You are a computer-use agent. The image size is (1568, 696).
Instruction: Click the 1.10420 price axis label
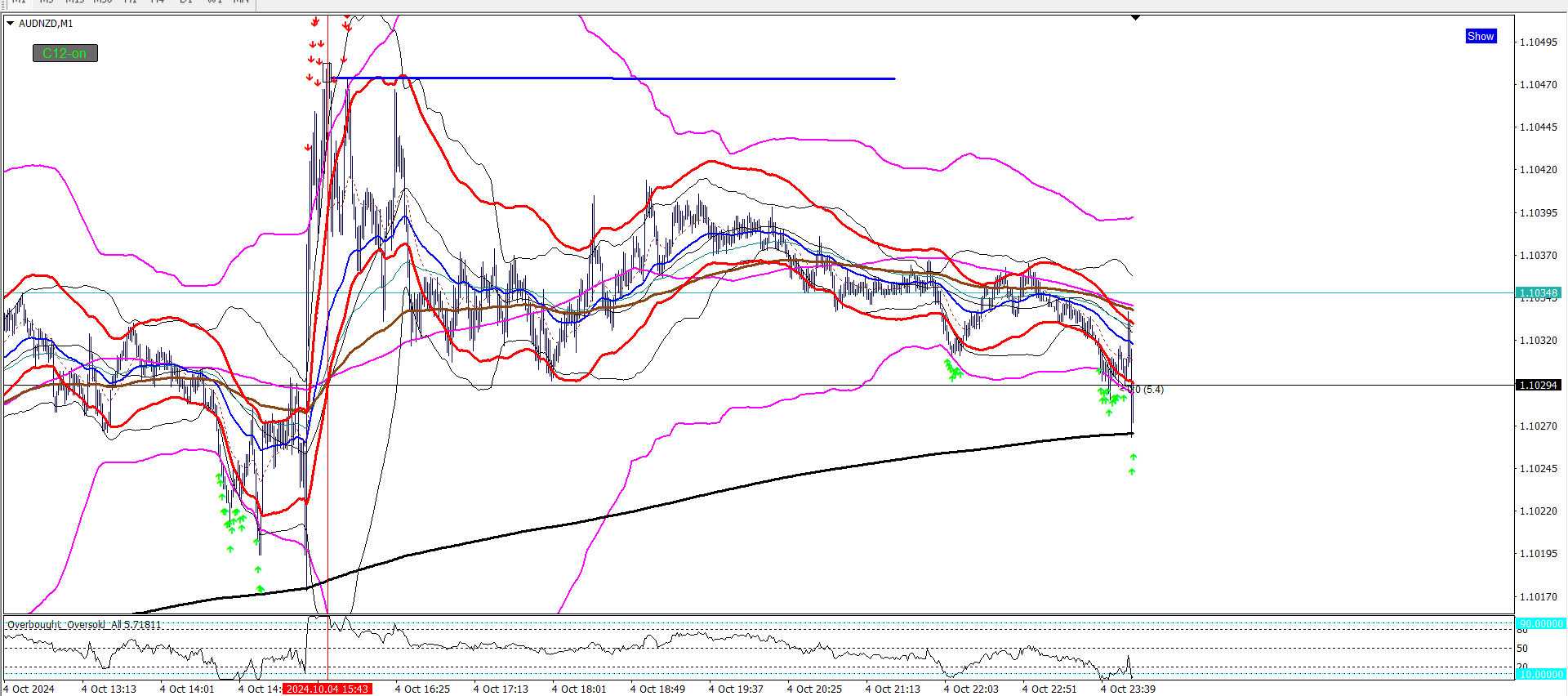pos(1539,170)
